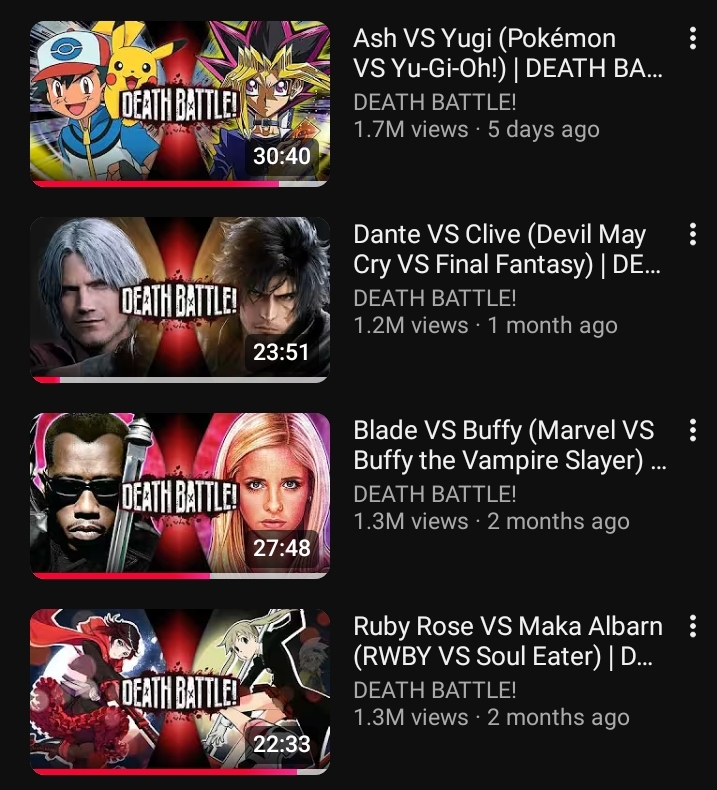Click 1.3M views text under Ruby Rose video
Screen dimensions: 717x790
[411, 717]
